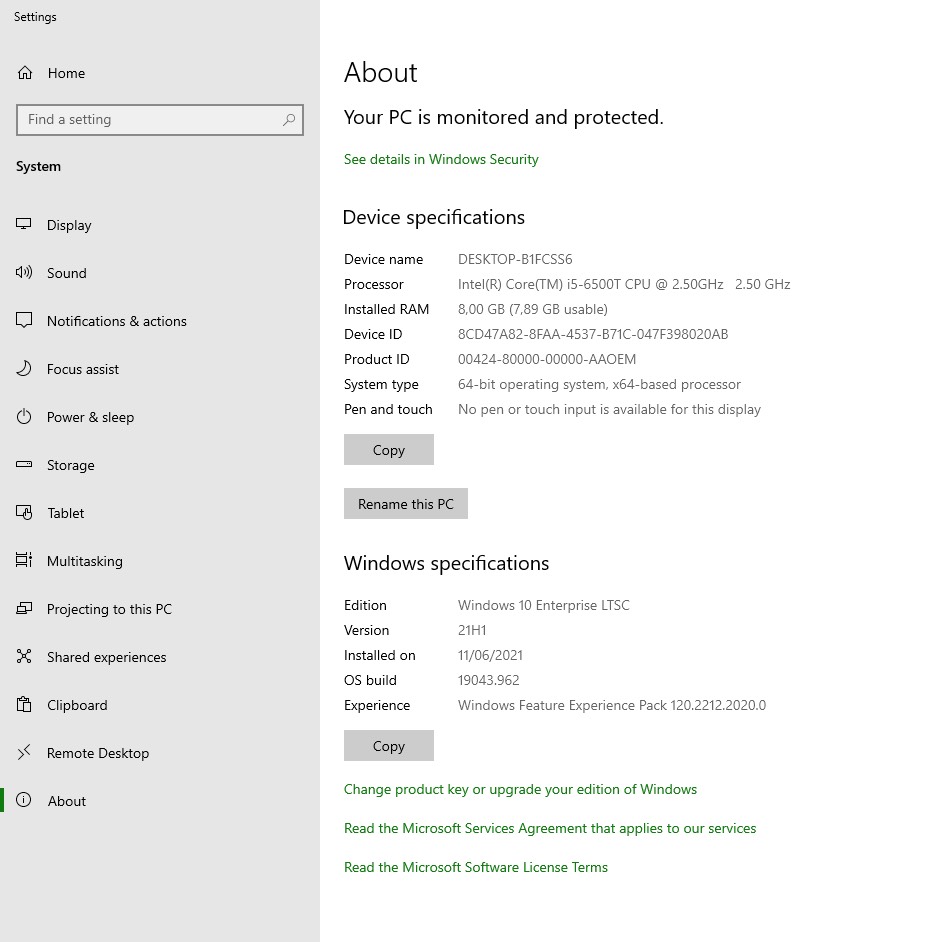
Task: Click the Display monitor icon
Action: coord(23,224)
